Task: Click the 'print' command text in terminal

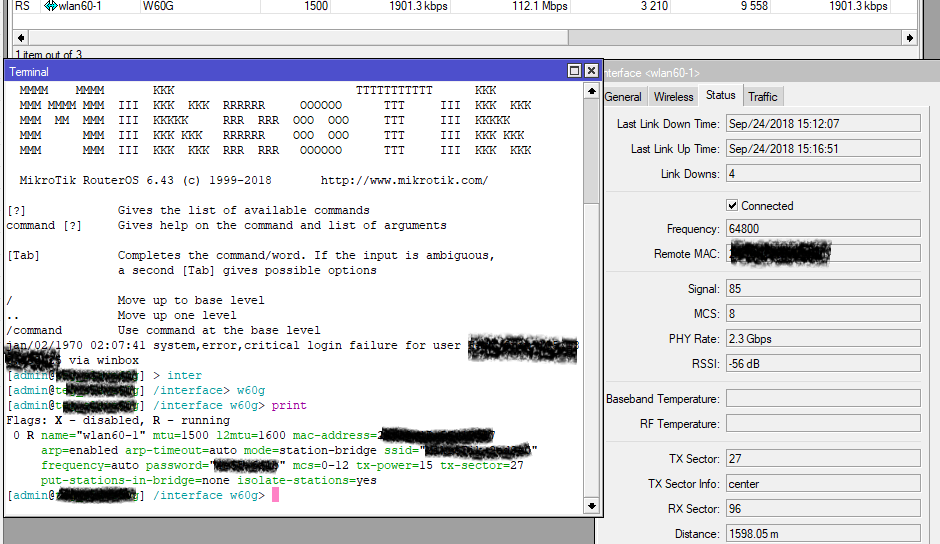Action: coord(289,405)
